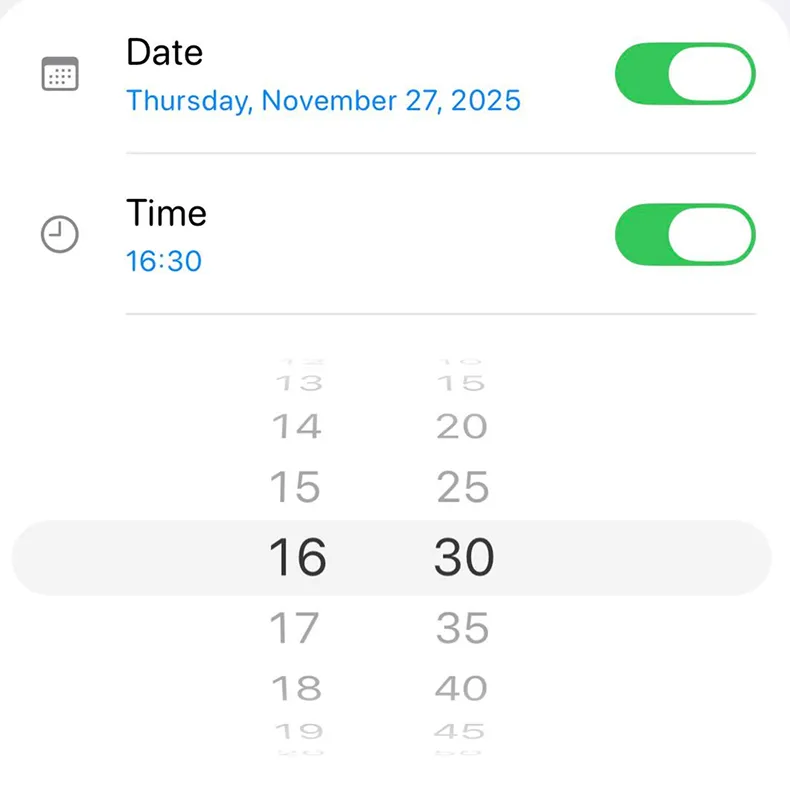Screen dimensions: 790x788
Task: Click the Date row label
Action: click(165, 52)
